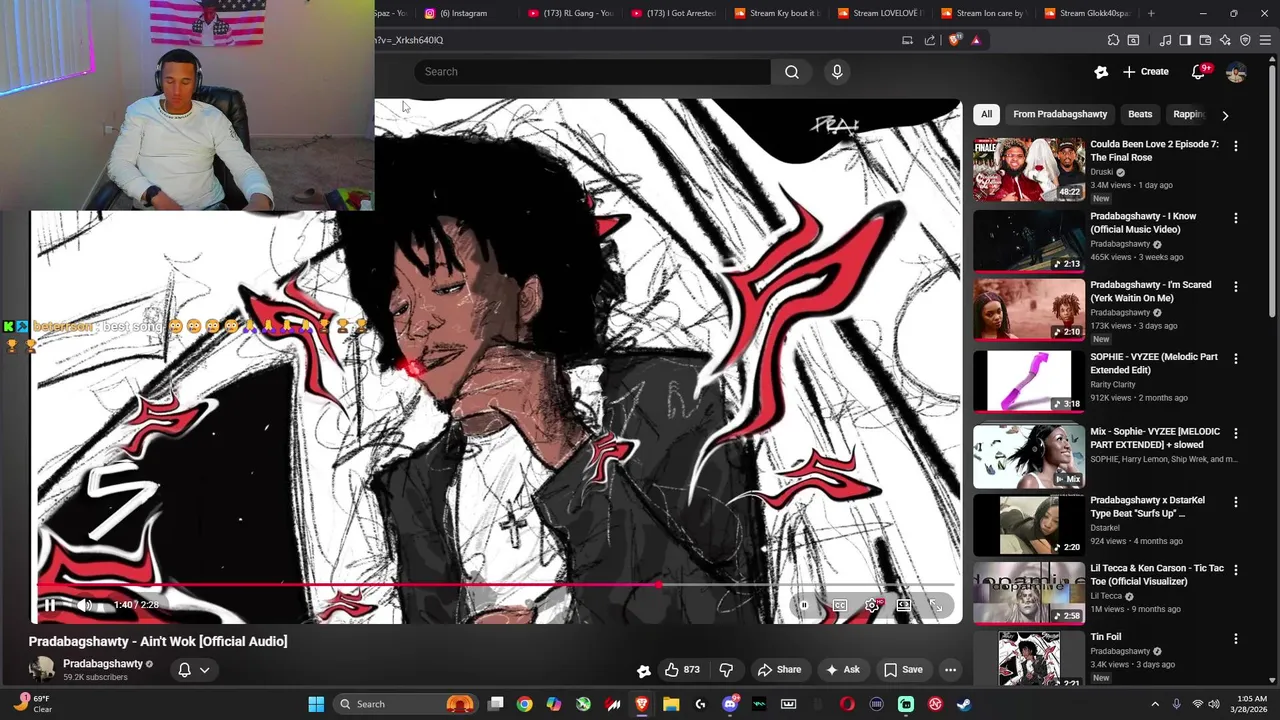Image resolution: width=1280 pixels, height=720 pixels.
Task: Open File Explorer from the taskbar
Action: tap(671, 704)
